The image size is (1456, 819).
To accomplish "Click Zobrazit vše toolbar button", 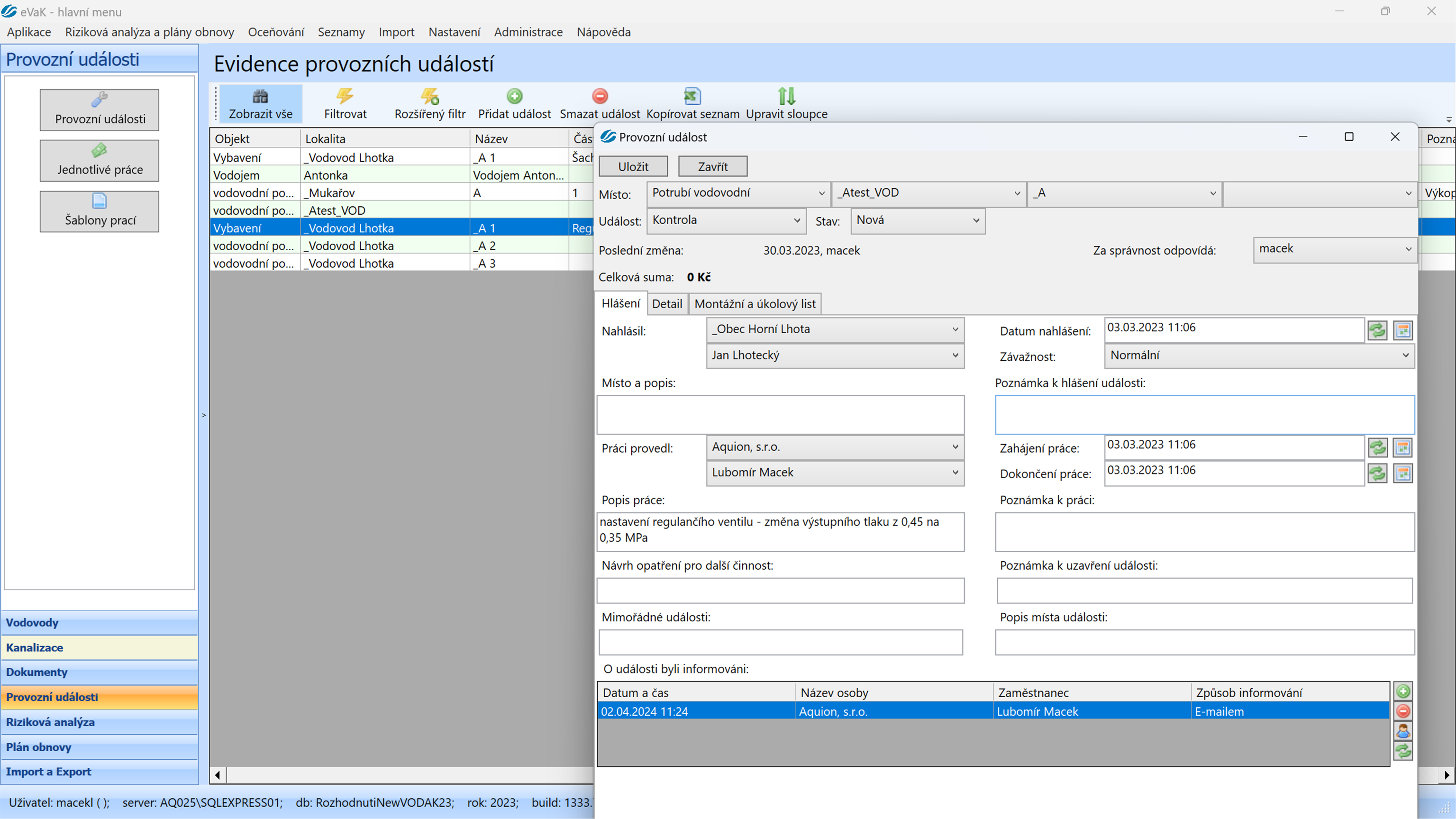I will coord(261,104).
